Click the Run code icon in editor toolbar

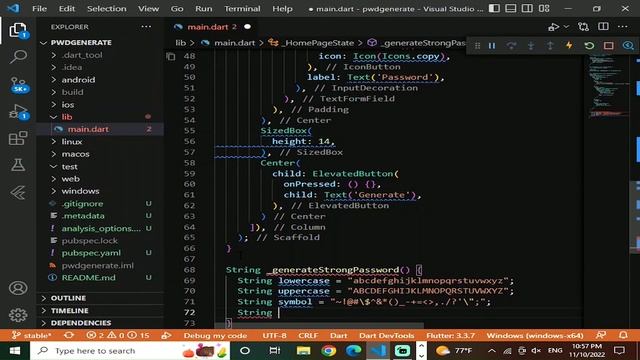coord(553,27)
